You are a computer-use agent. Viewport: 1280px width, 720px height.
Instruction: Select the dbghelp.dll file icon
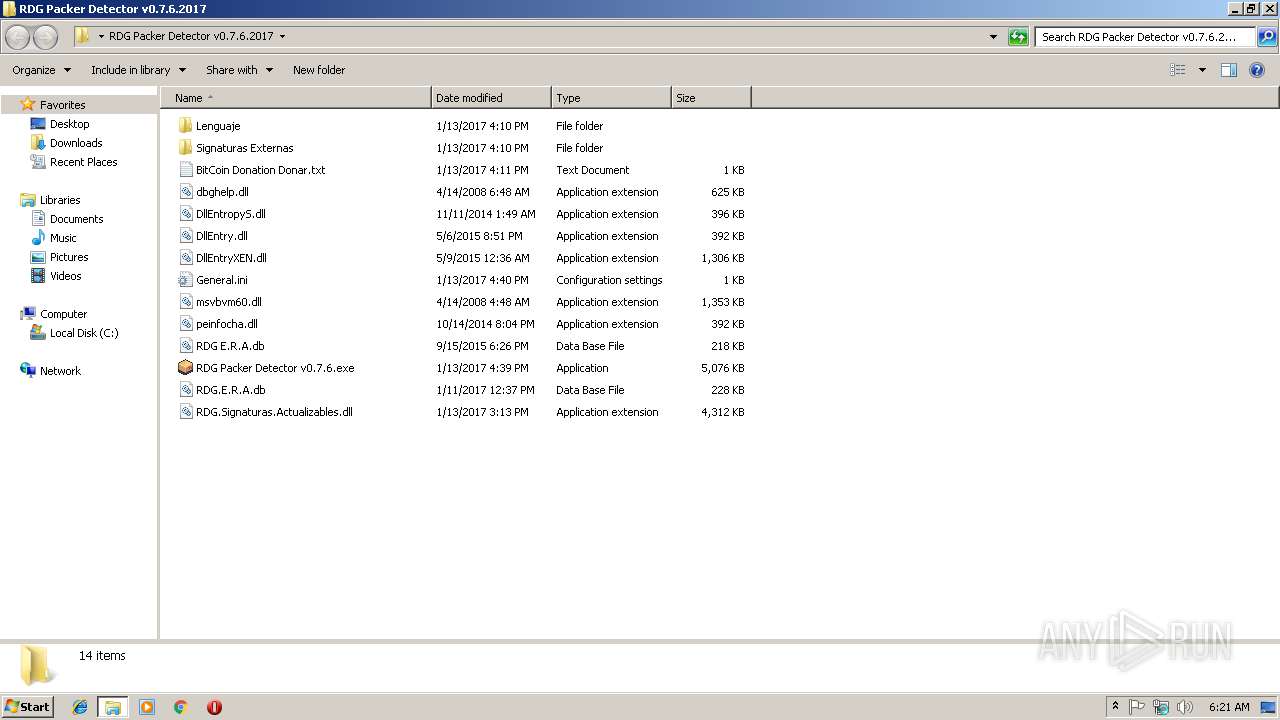[x=185, y=192]
